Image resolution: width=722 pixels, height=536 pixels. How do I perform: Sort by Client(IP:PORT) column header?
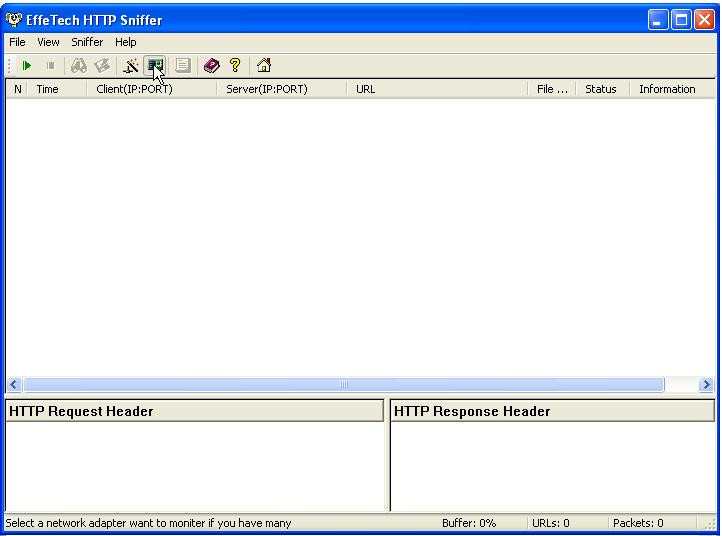click(x=151, y=89)
